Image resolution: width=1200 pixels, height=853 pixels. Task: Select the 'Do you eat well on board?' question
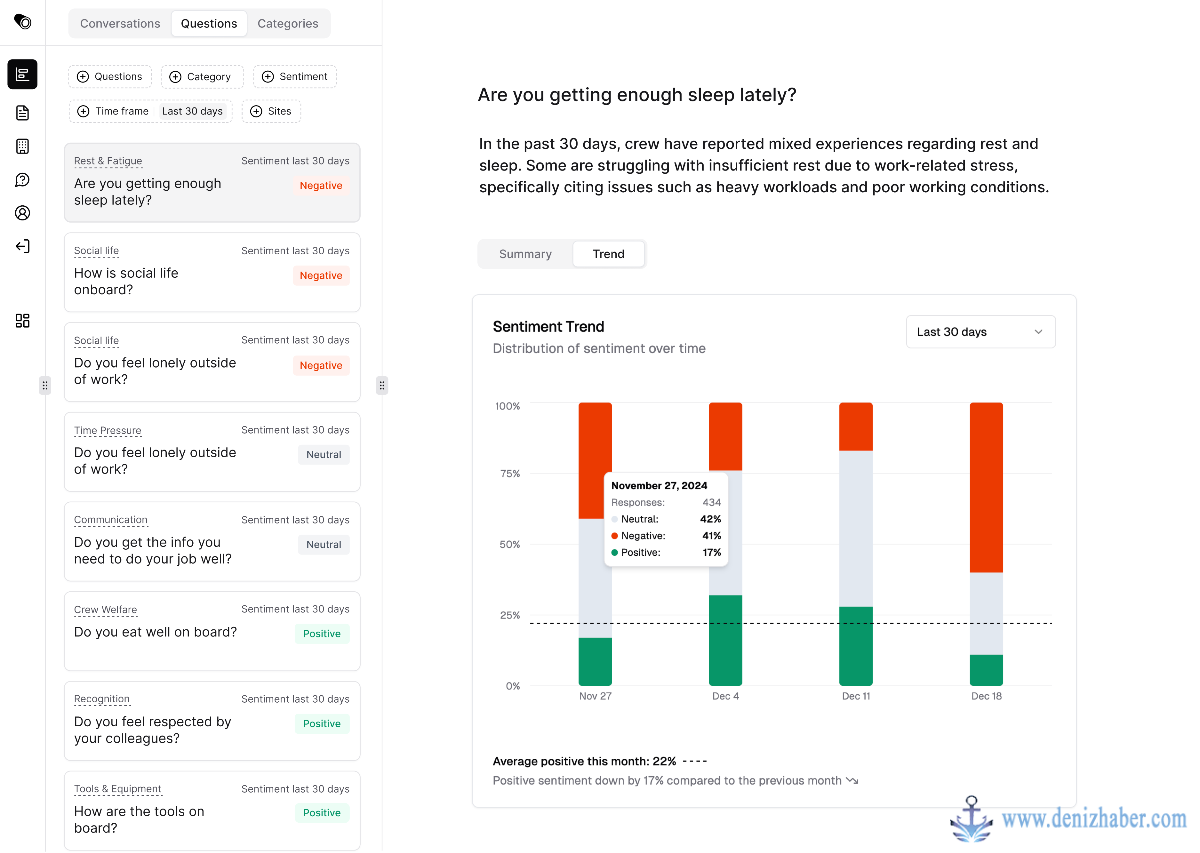(x=212, y=631)
